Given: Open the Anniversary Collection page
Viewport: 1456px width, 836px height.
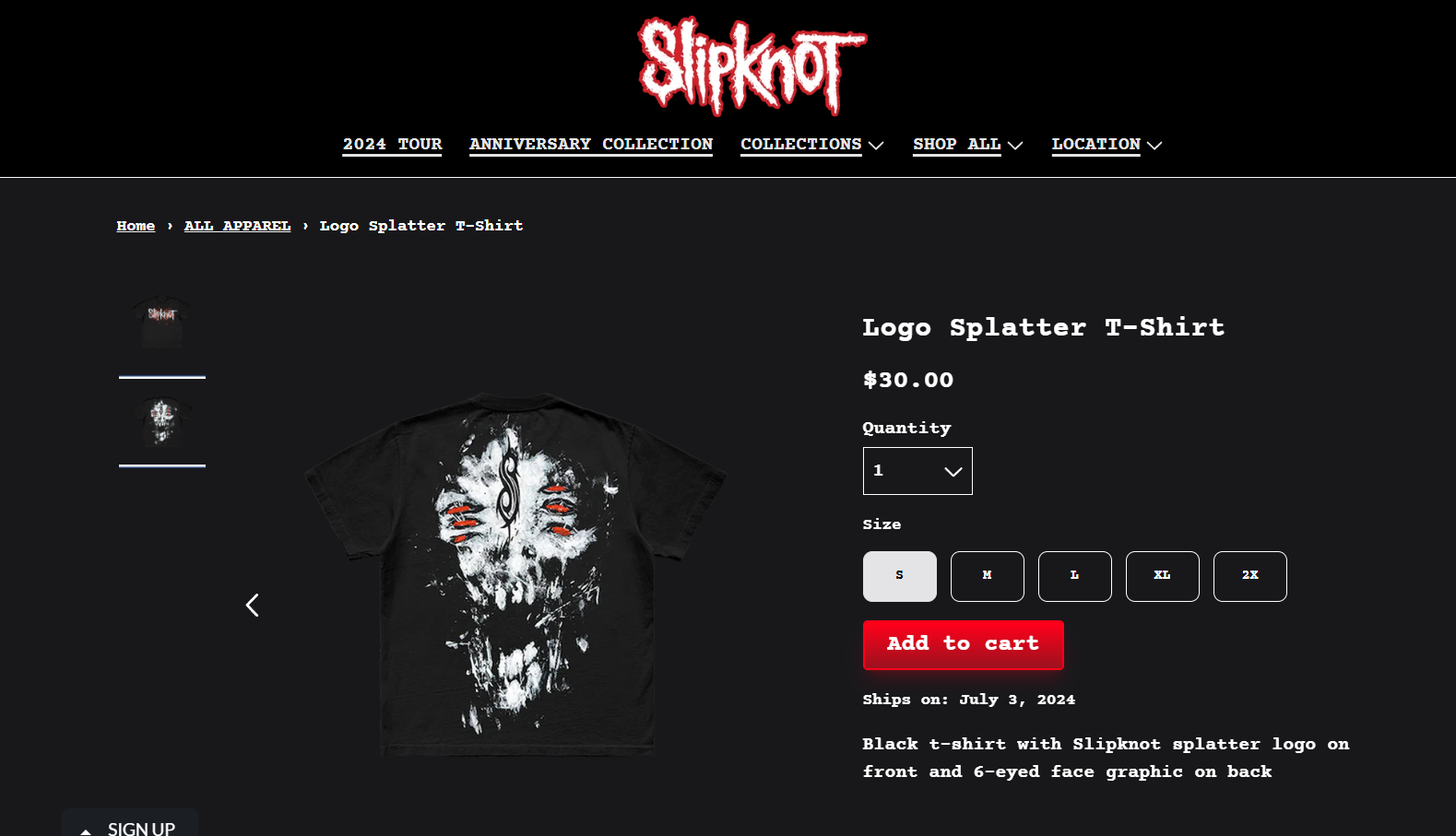Looking at the screenshot, I should [591, 145].
